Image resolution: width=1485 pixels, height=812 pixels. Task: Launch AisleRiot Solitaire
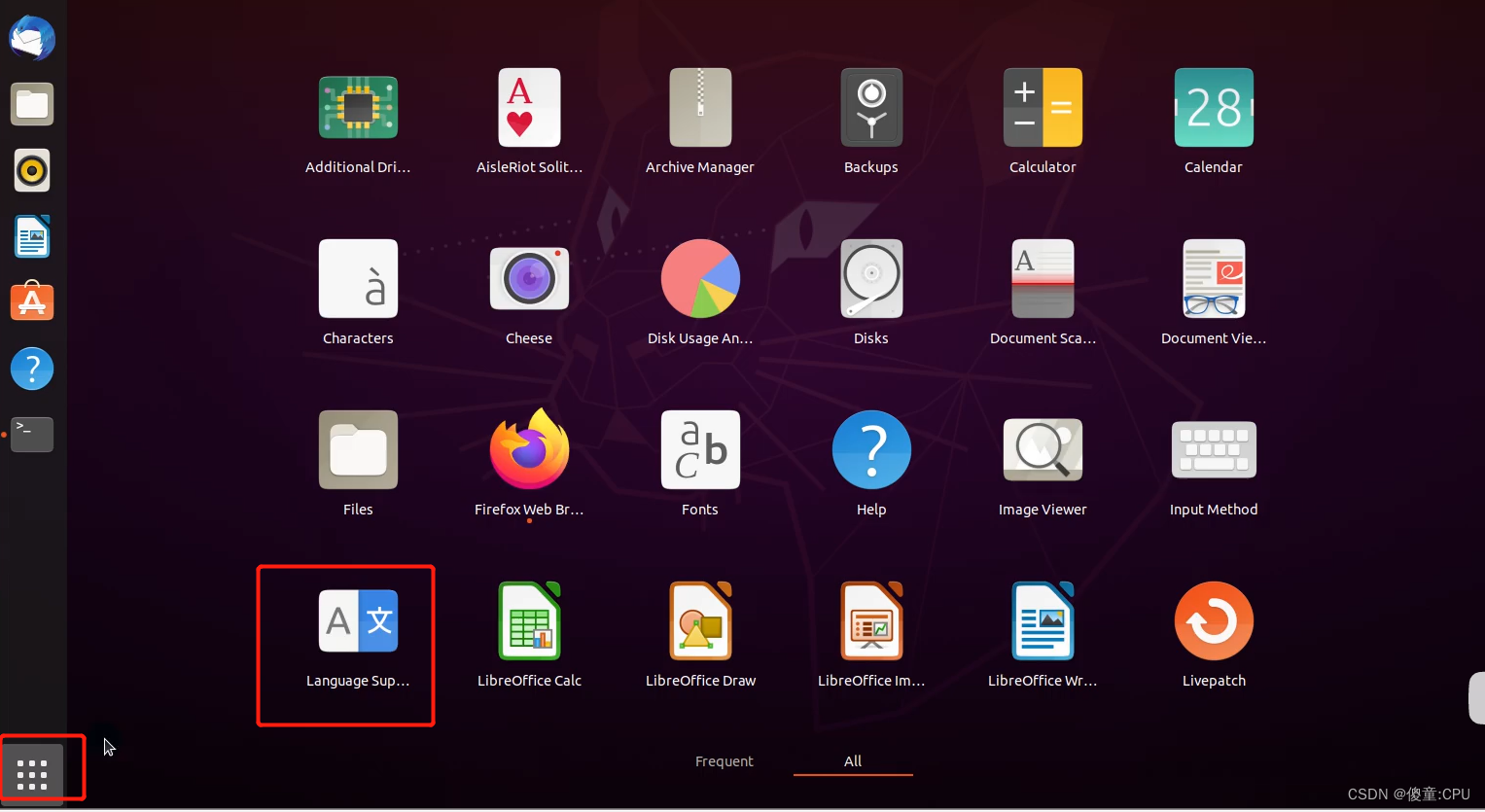pyautogui.click(x=529, y=107)
